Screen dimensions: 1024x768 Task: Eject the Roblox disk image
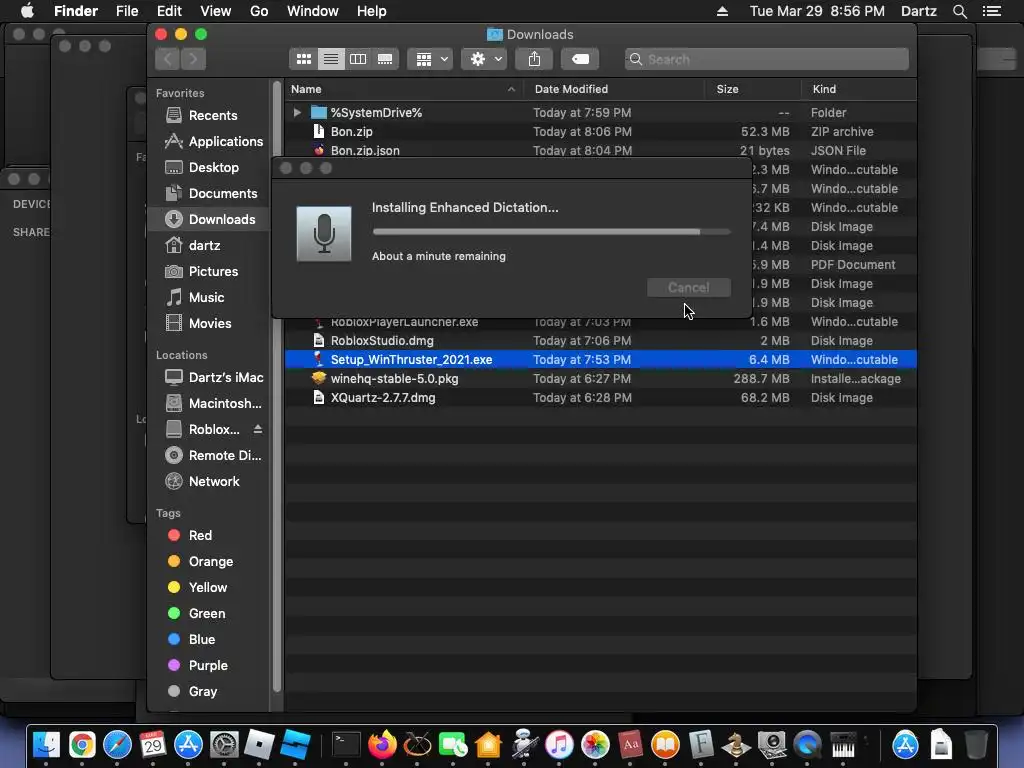258,430
